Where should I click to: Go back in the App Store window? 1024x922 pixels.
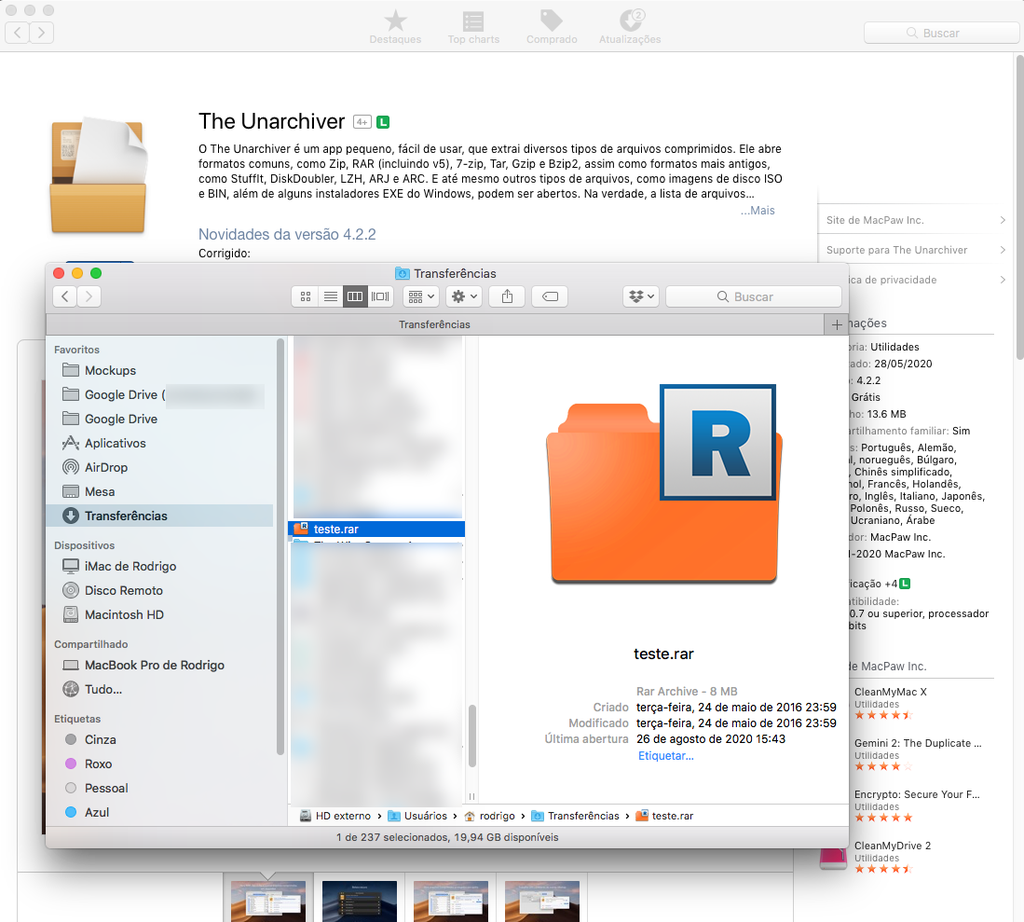coord(18,32)
